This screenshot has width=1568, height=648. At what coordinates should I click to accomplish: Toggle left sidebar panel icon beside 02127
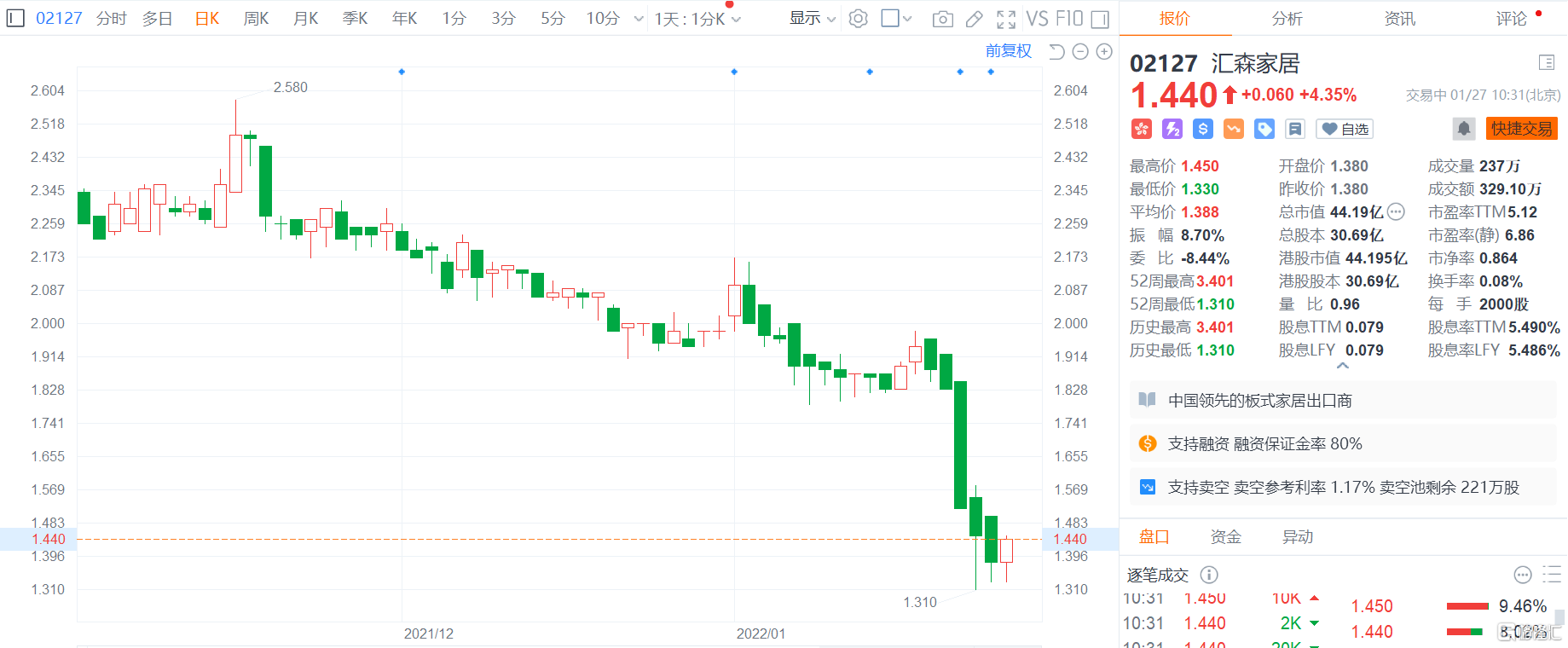[x=15, y=18]
